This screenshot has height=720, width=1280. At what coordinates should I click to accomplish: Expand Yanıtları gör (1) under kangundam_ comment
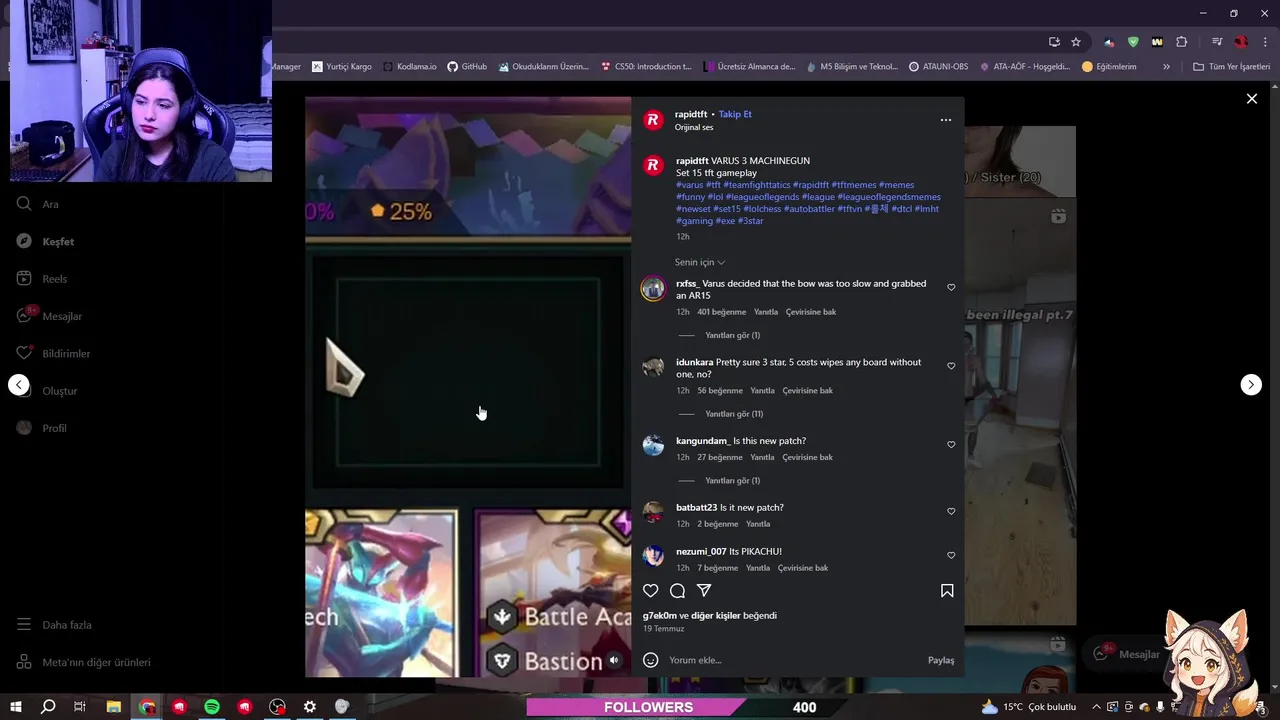click(732, 481)
